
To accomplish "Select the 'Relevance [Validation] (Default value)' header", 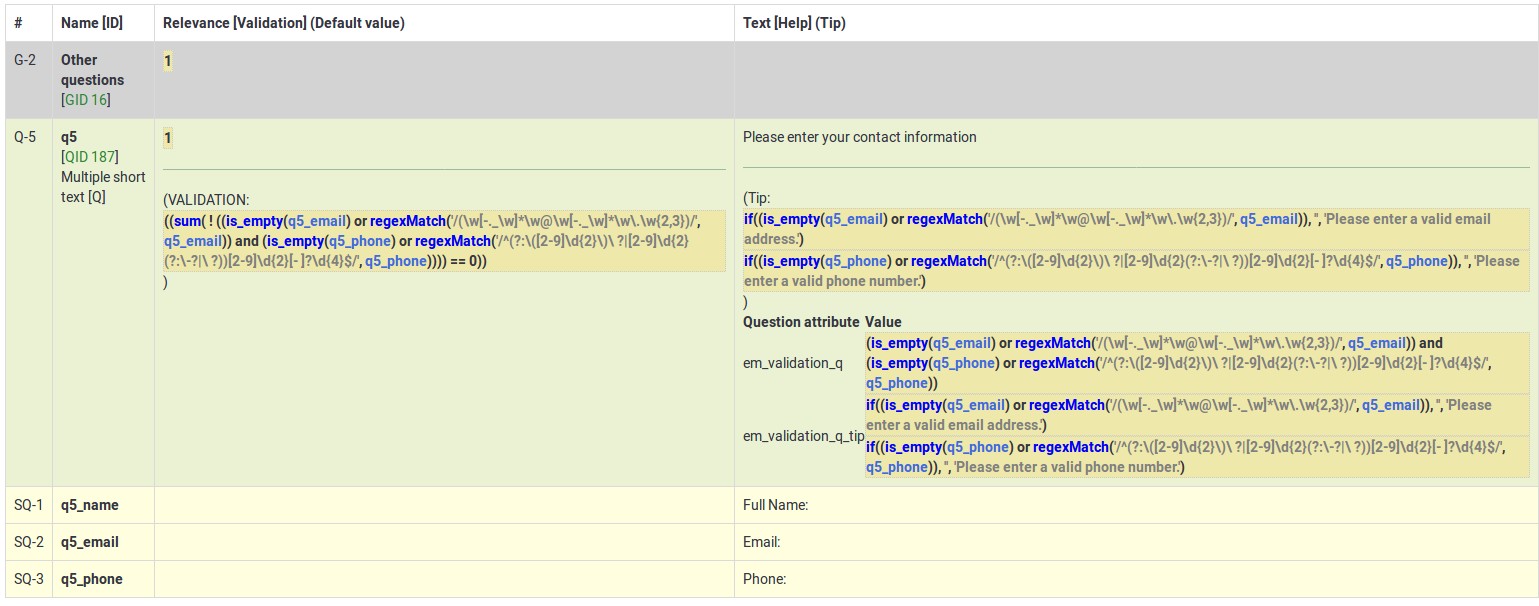I will pos(284,23).
